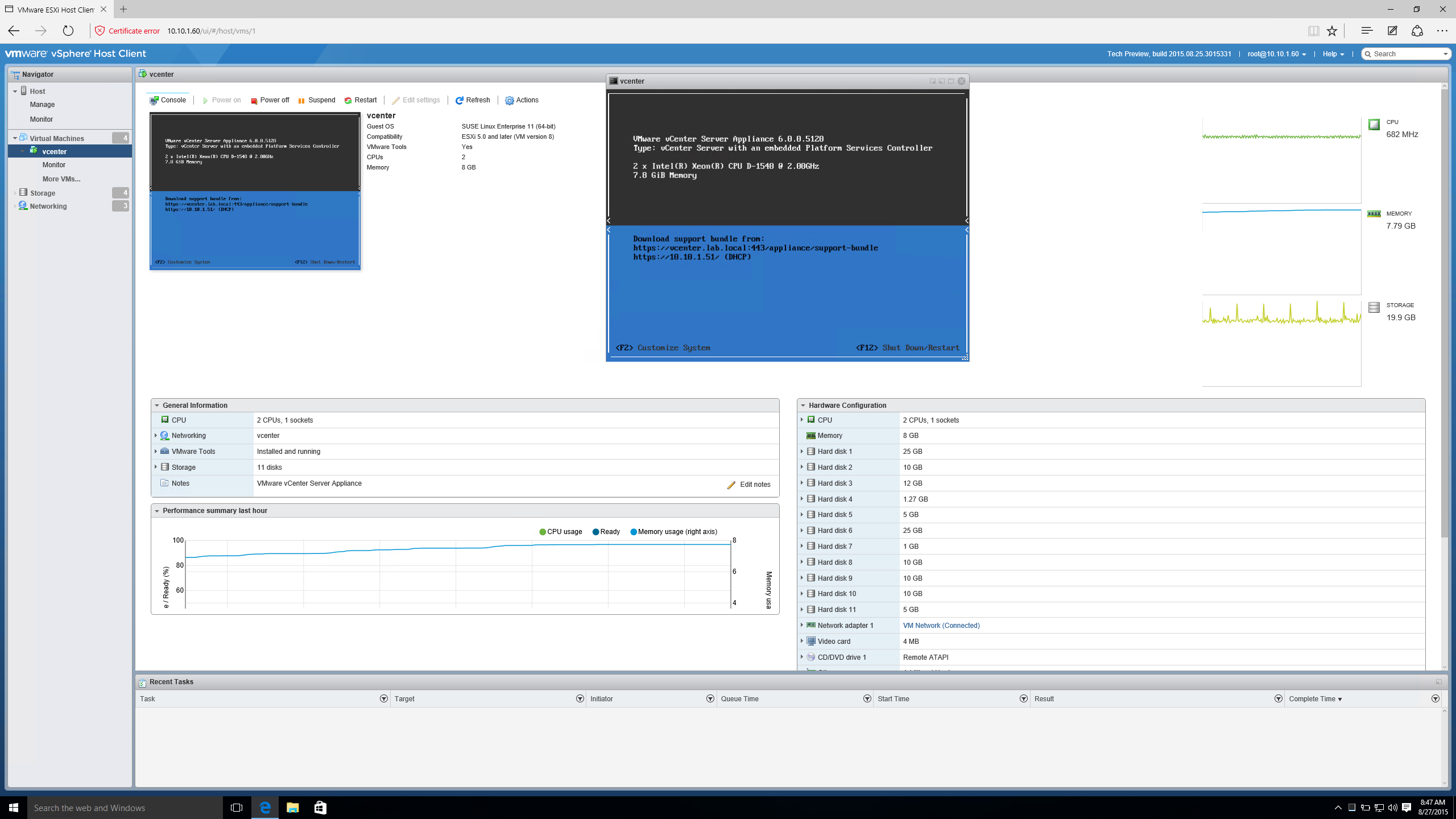Image resolution: width=1456 pixels, height=819 pixels.
Task: Restart the vcenter VM
Action: pyautogui.click(x=361, y=100)
